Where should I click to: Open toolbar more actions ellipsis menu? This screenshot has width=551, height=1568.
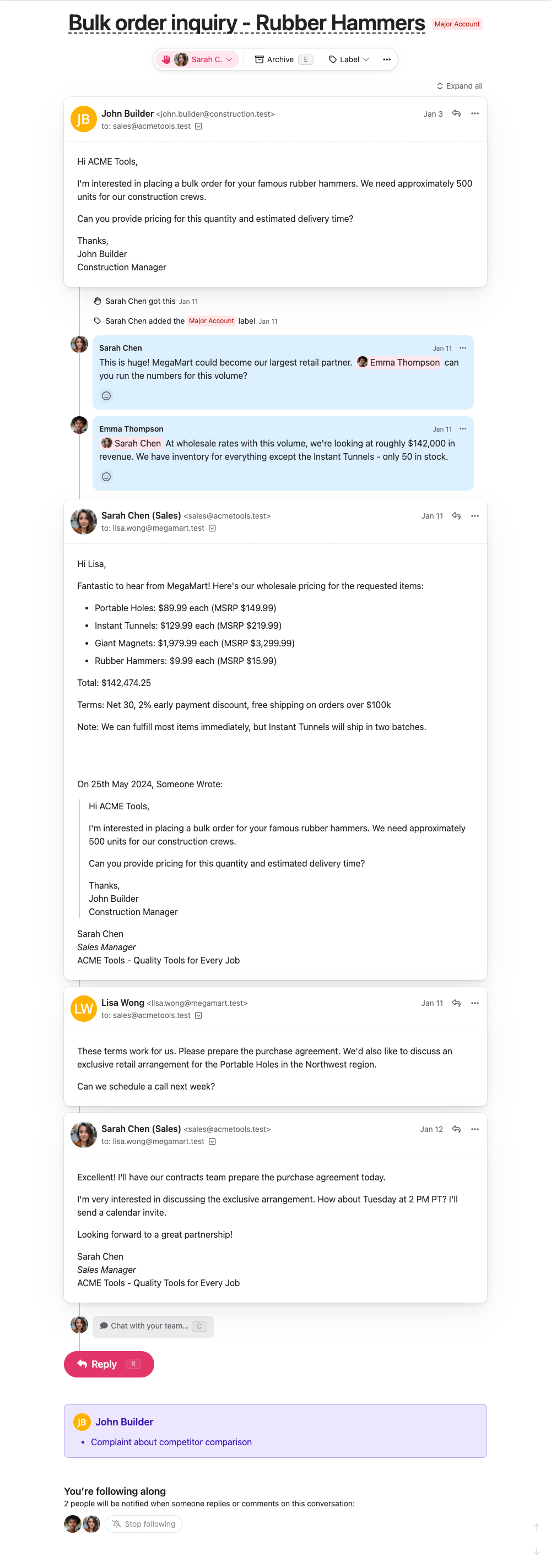(386, 59)
